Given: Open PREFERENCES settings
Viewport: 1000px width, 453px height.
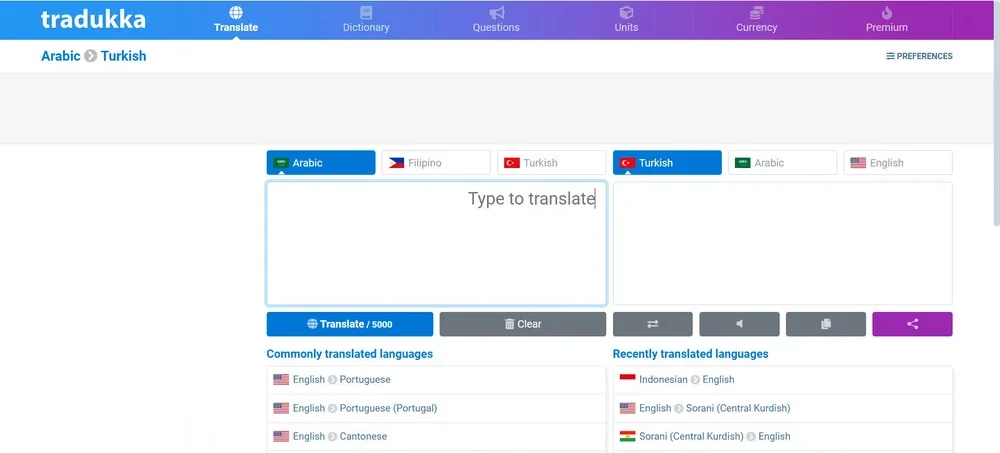Looking at the screenshot, I should [x=919, y=56].
